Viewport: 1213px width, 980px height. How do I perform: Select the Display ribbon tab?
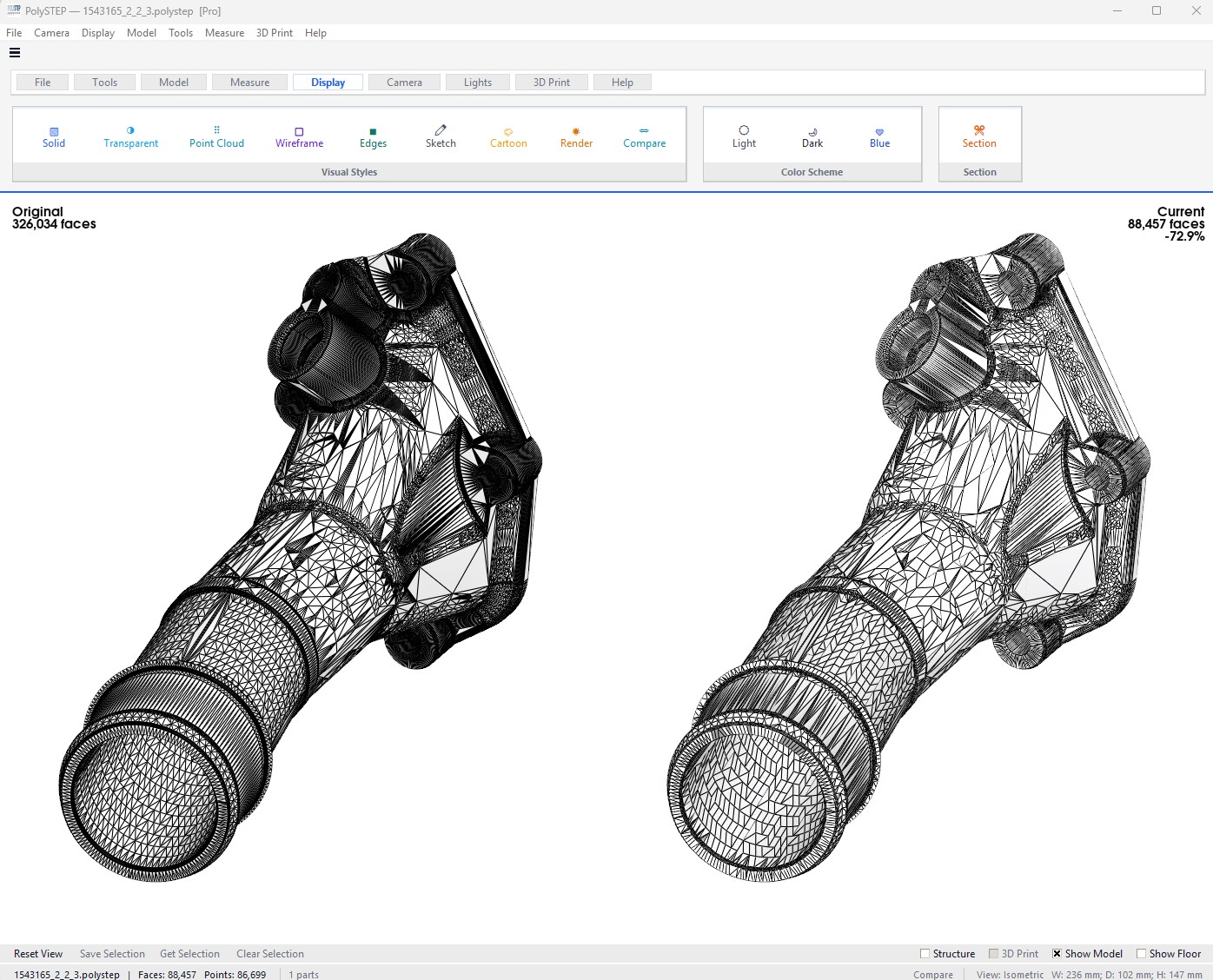pos(328,83)
